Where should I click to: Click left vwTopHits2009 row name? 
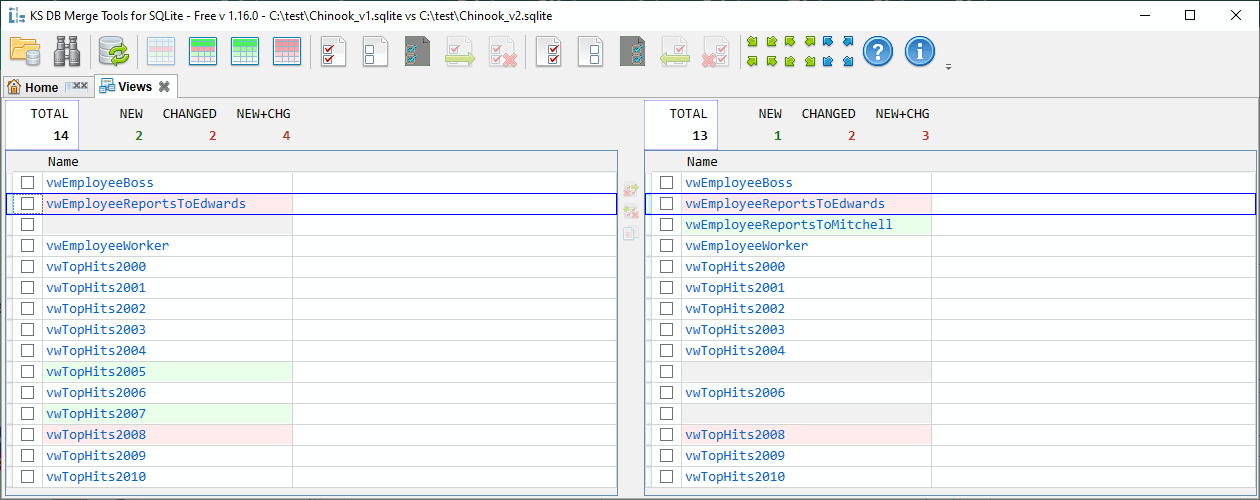(x=96, y=456)
